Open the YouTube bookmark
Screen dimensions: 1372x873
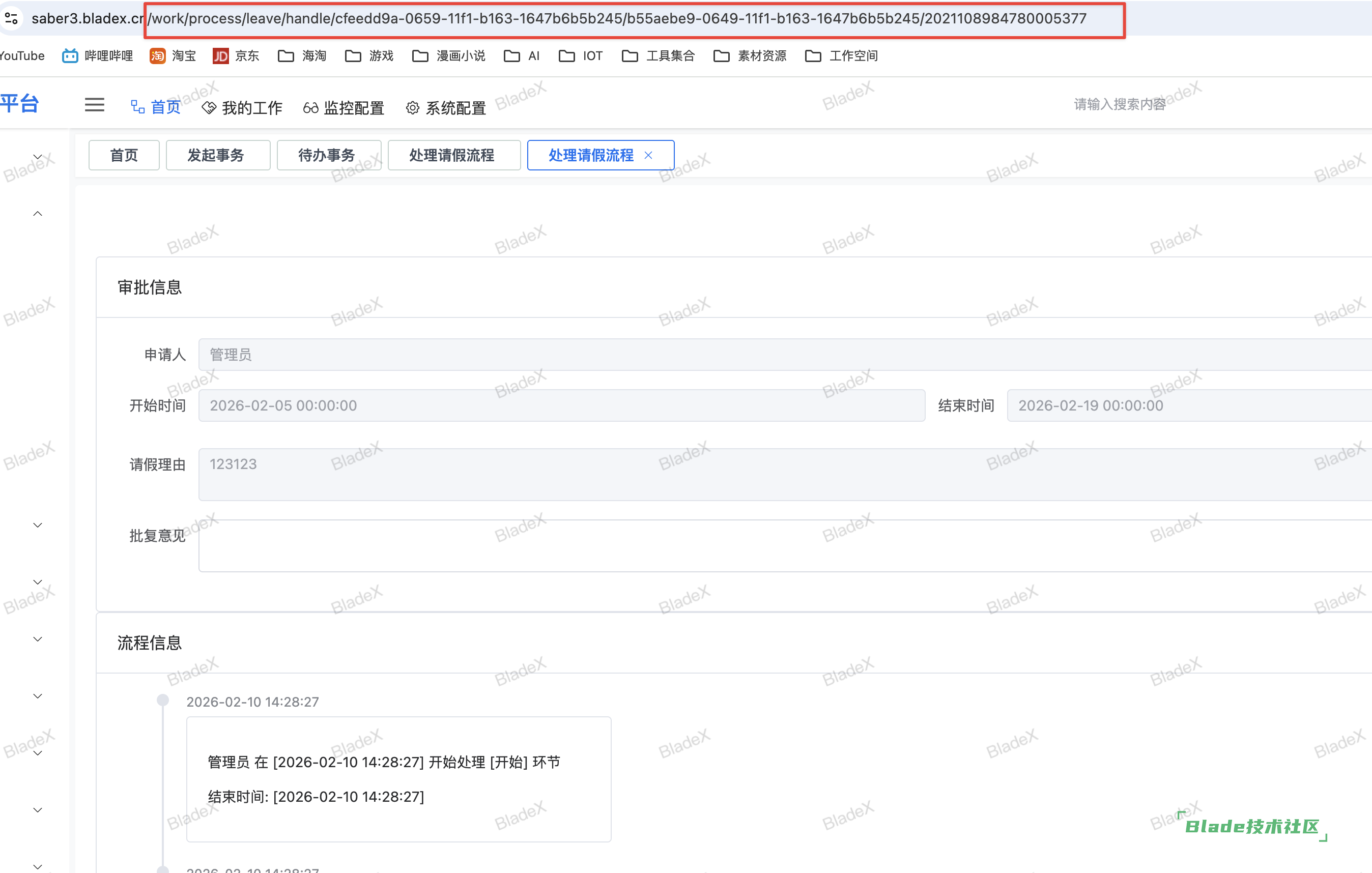22,56
